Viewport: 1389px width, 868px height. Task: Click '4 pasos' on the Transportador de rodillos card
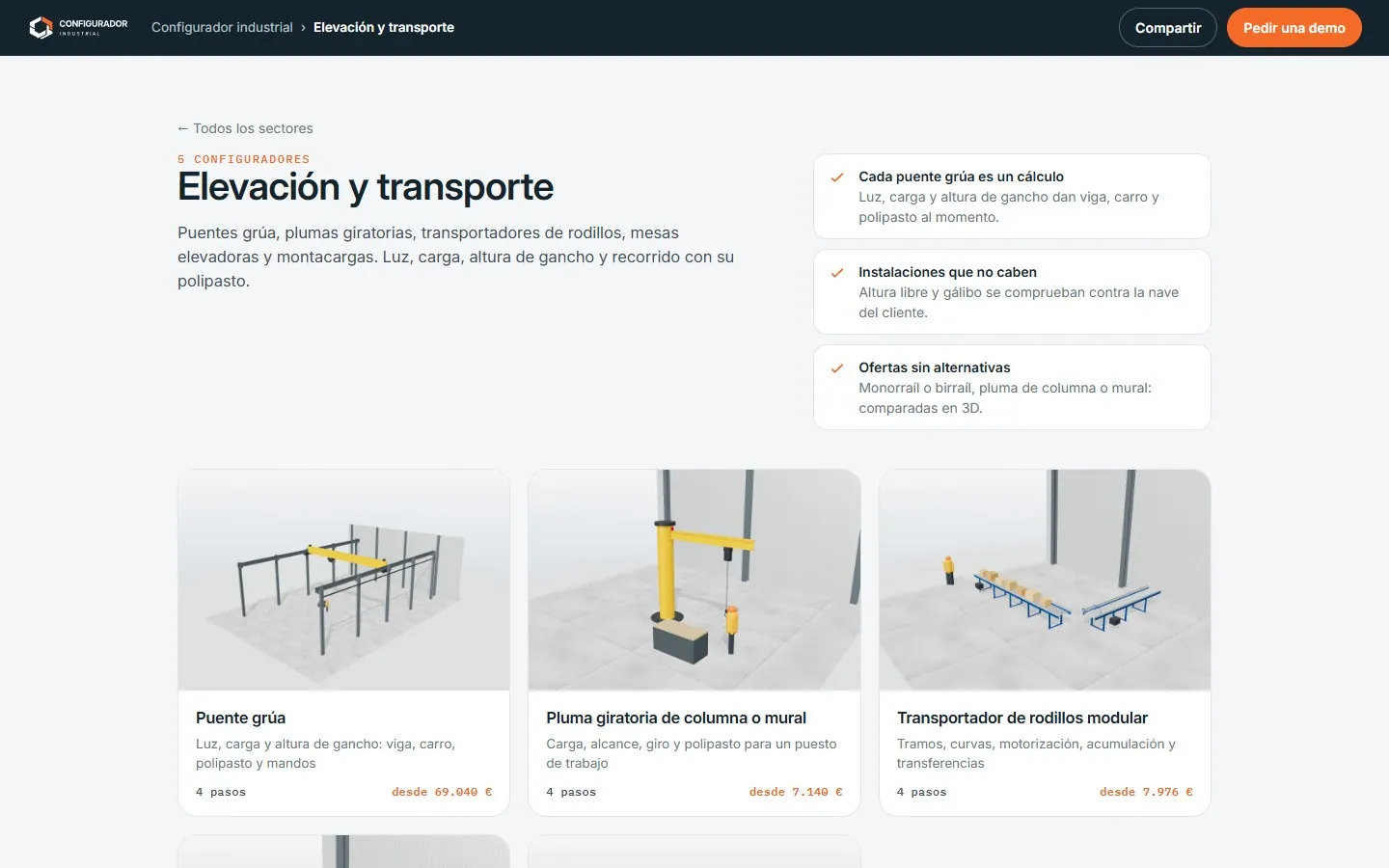point(922,792)
